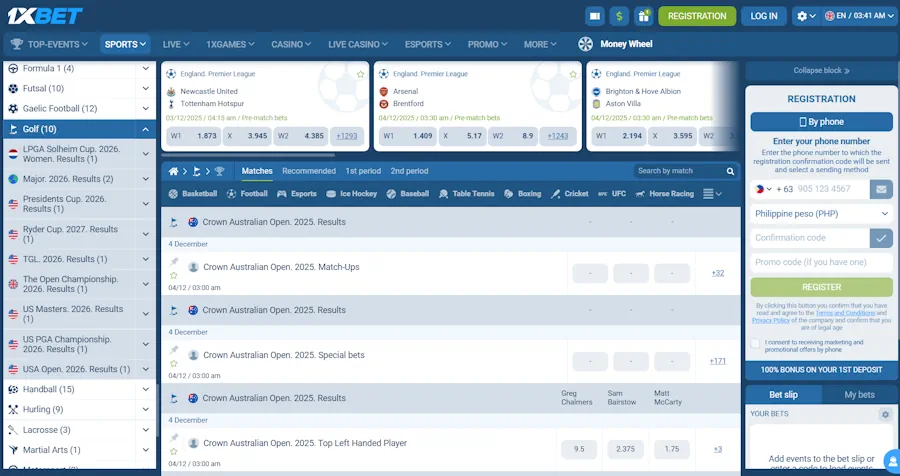Open the settings gear menu
Viewport: 900px width, 476px height.
pos(806,16)
